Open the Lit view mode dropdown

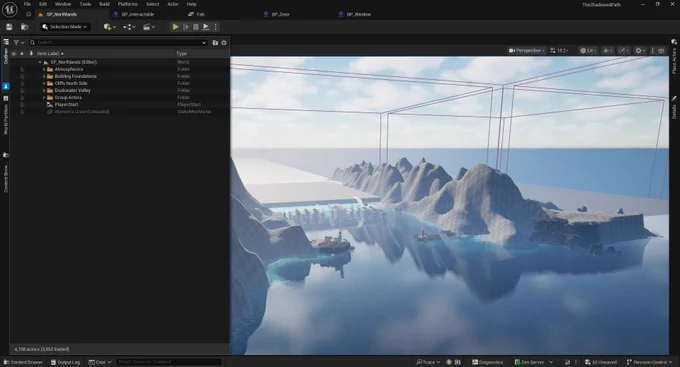coord(588,51)
